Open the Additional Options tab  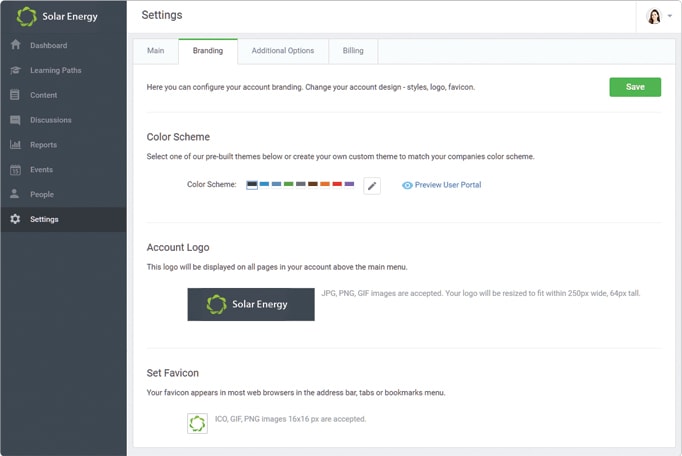click(x=283, y=51)
